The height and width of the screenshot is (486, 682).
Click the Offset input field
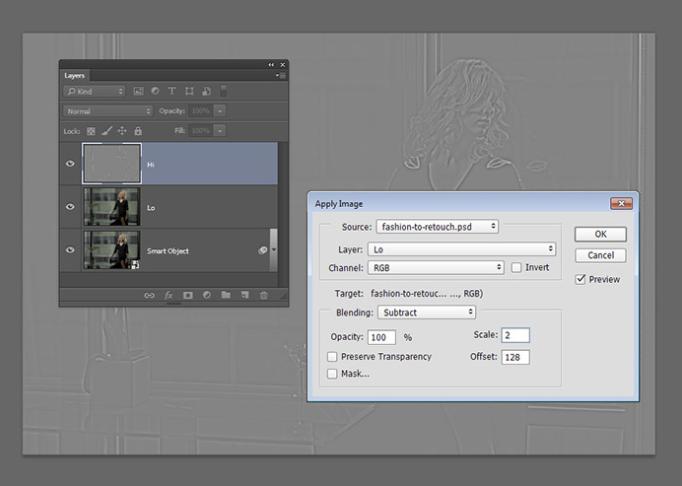pos(515,357)
